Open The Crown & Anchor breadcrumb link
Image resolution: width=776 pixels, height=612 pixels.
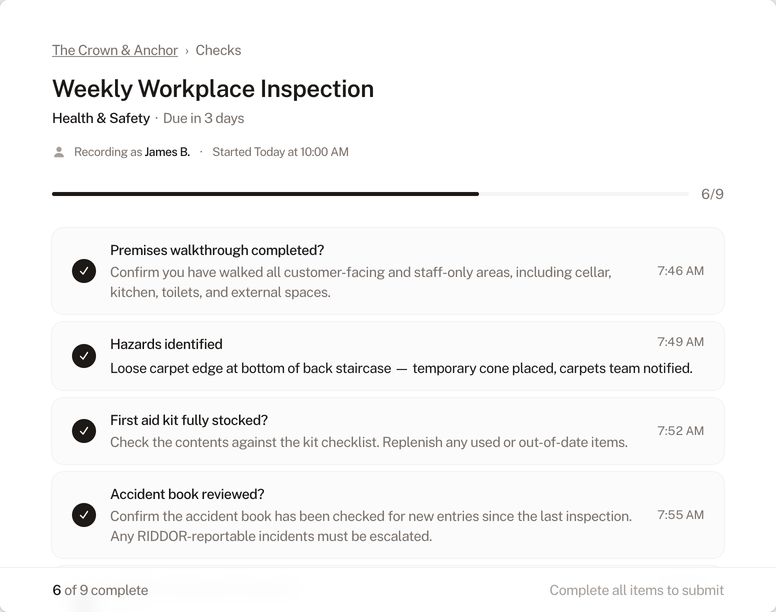[x=115, y=50]
